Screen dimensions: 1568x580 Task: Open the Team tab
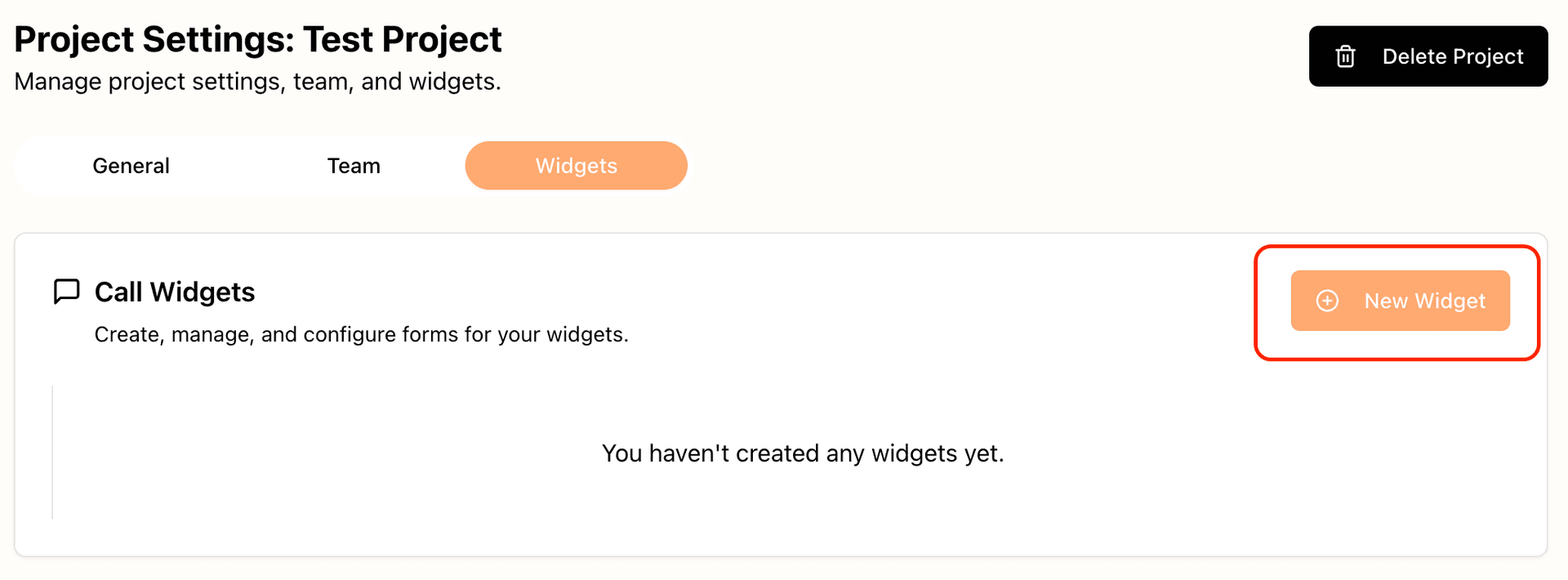coord(354,165)
